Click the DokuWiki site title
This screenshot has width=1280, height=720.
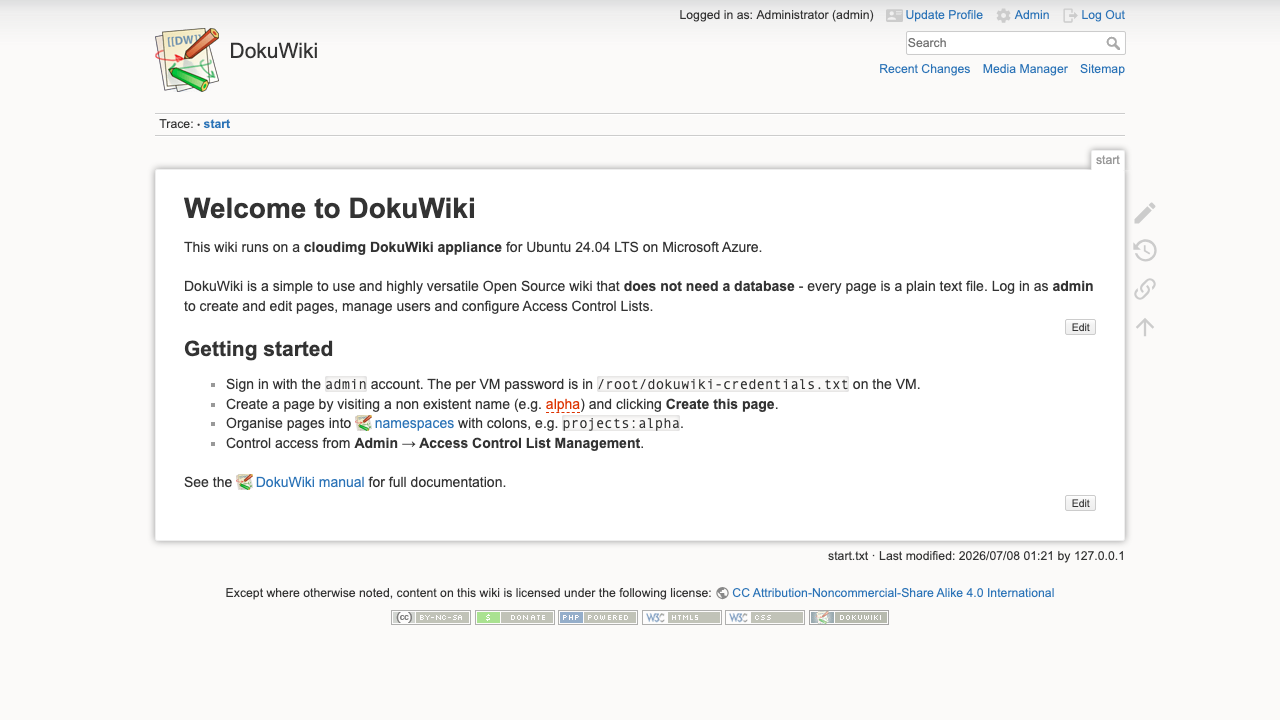pos(274,51)
